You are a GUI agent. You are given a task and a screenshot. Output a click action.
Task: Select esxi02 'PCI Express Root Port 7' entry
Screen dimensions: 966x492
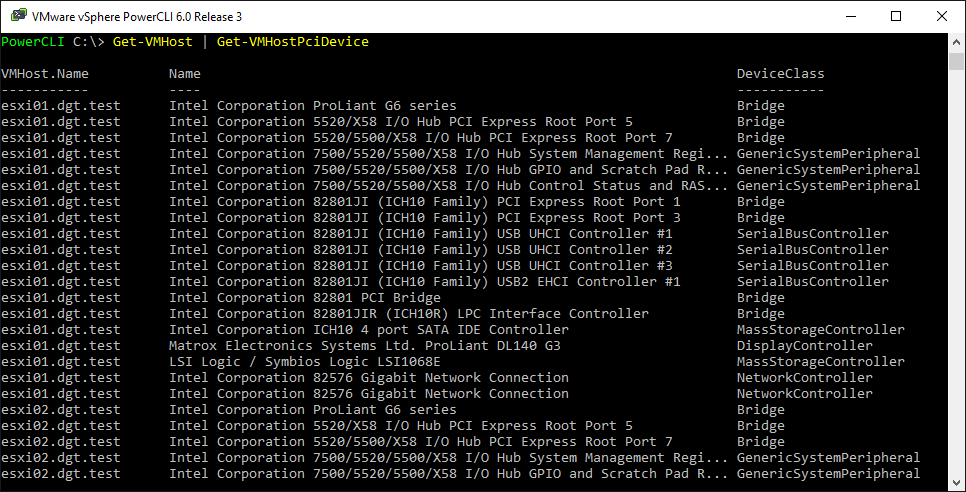click(421, 442)
